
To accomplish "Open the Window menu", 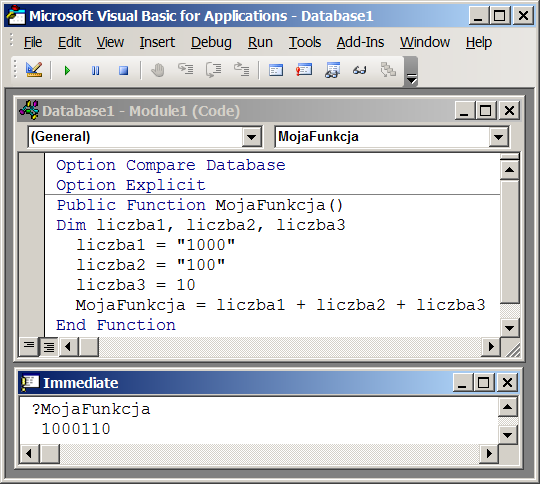I will coord(425,42).
